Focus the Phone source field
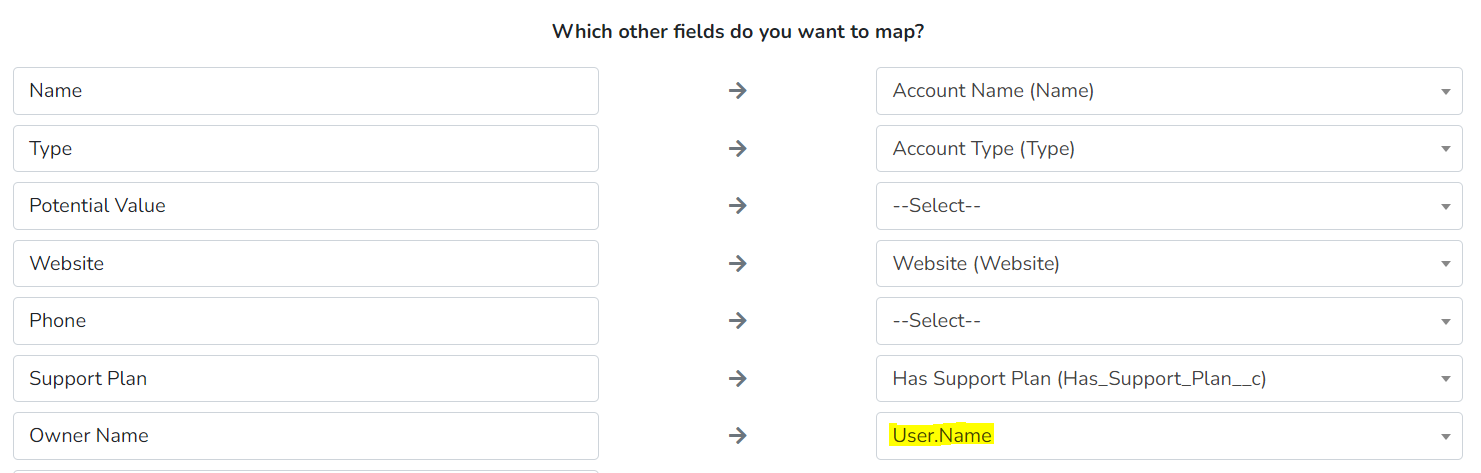 305,321
